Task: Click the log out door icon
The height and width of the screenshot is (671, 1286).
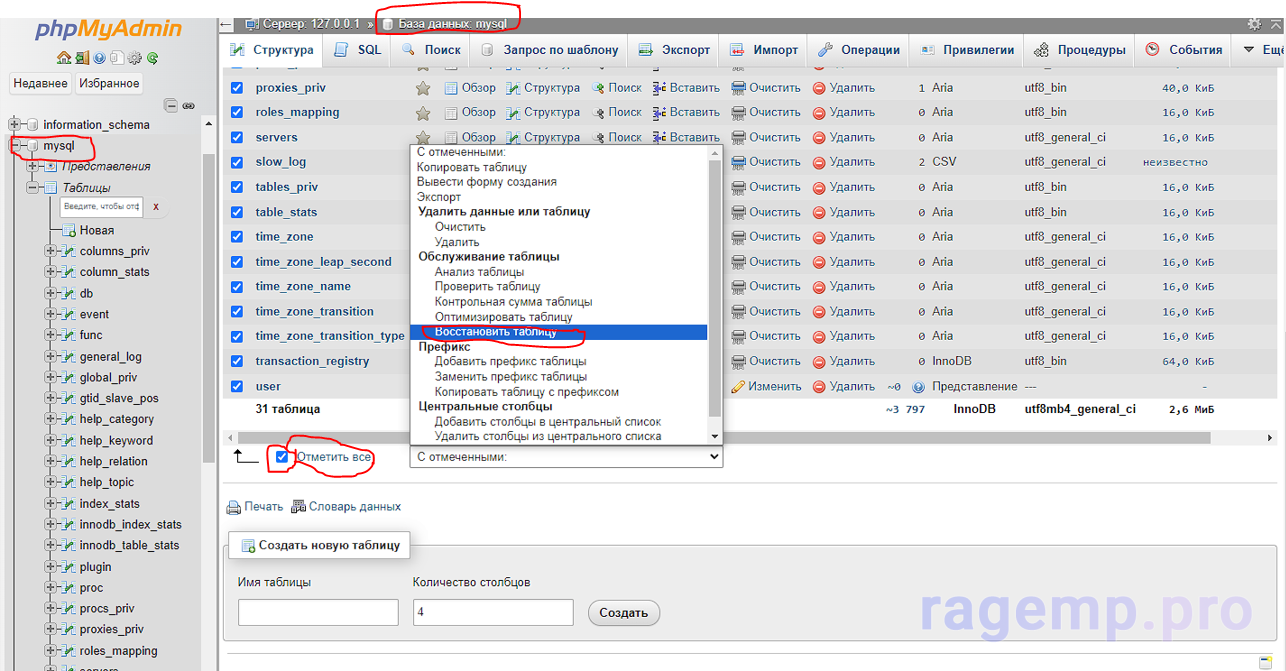Action: 82,58
